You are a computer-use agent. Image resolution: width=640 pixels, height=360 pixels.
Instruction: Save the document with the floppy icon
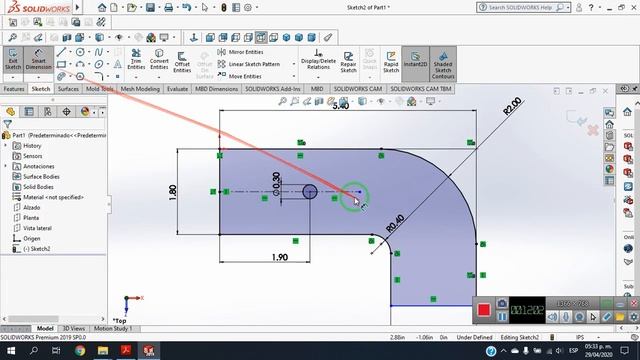tap(150, 7)
